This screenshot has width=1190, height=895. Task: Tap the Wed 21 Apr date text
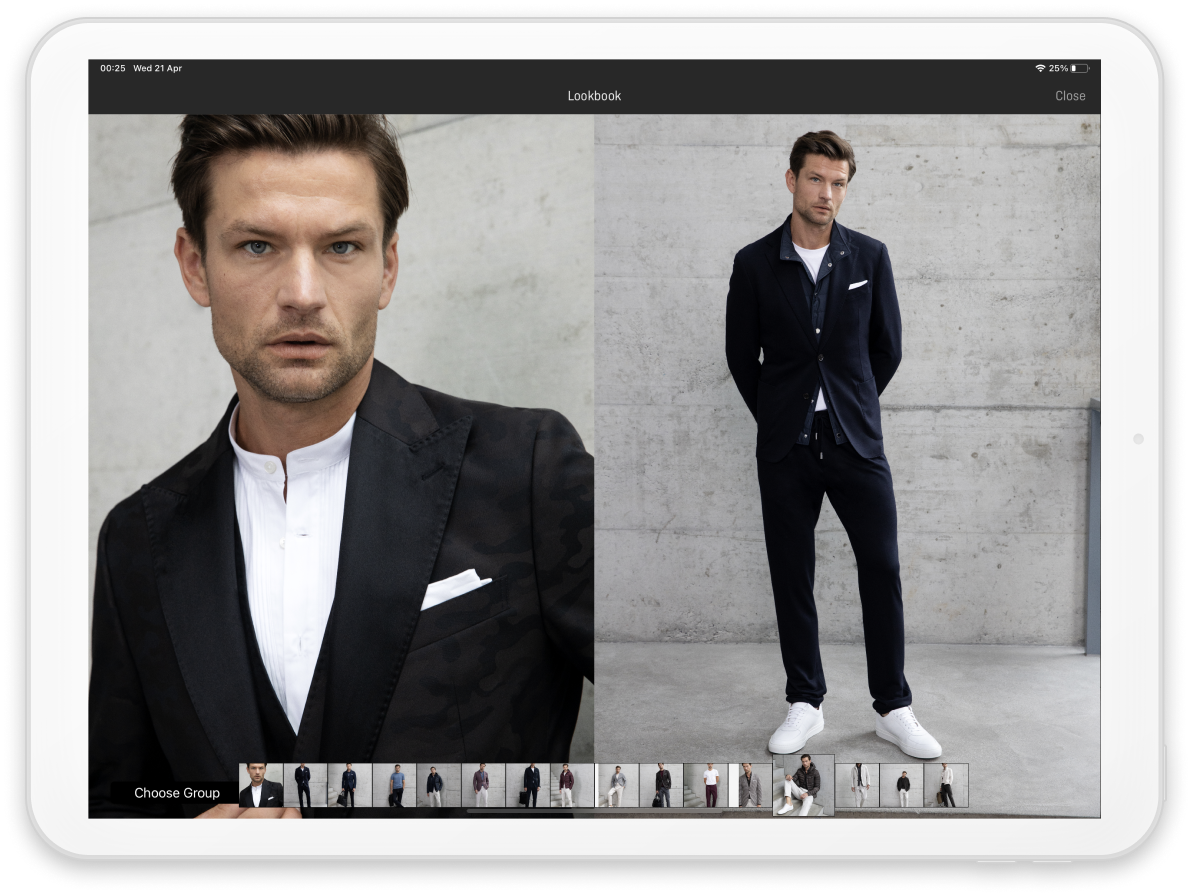[x=158, y=68]
